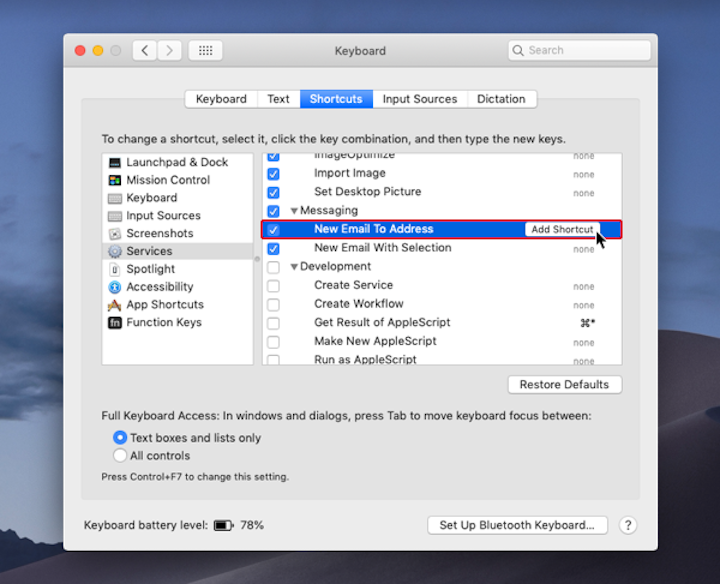Select App Shortcuts label in sidebar

165,305
